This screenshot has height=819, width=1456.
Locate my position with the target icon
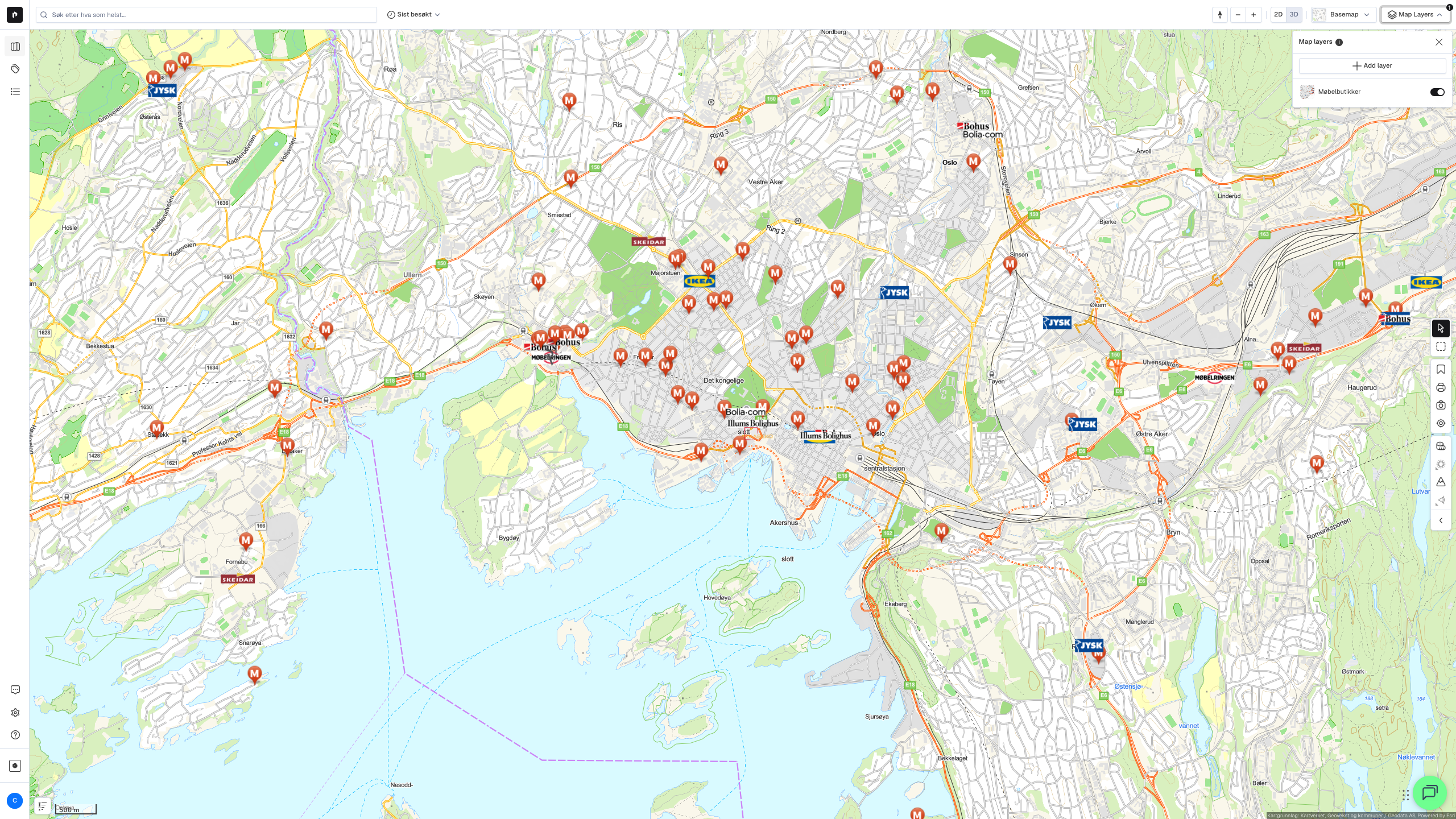1441,423
